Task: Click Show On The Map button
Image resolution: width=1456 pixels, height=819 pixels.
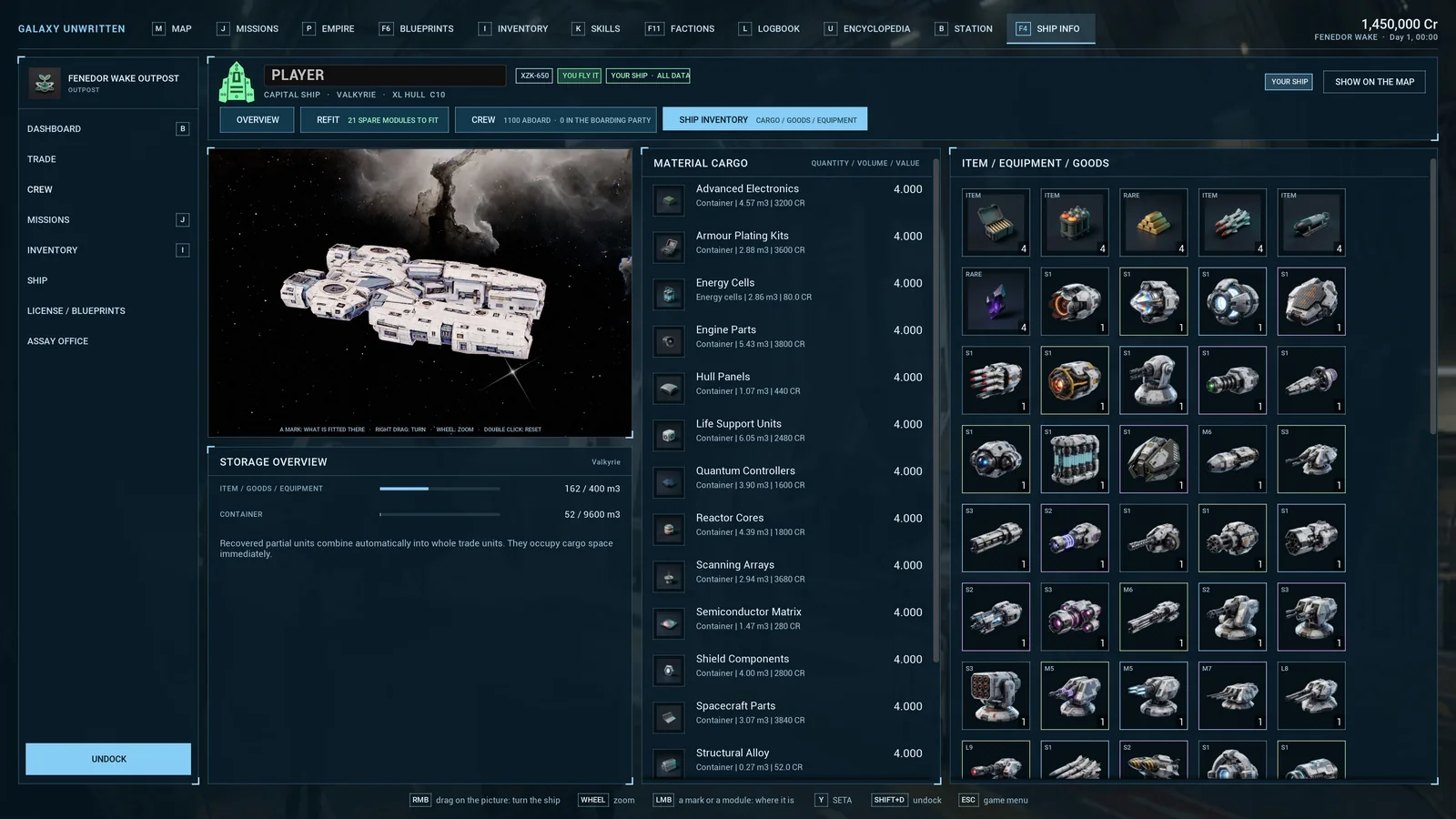Action: click(1374, 82)
